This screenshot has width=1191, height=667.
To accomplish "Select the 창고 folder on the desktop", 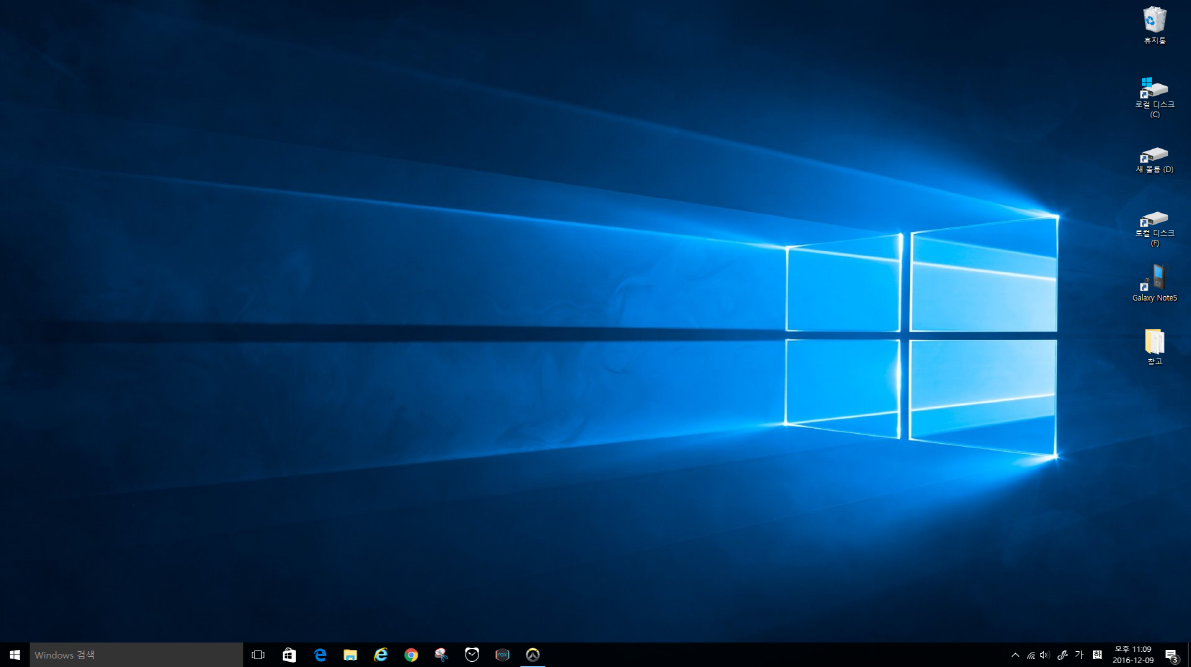I will click(1155, 347).
